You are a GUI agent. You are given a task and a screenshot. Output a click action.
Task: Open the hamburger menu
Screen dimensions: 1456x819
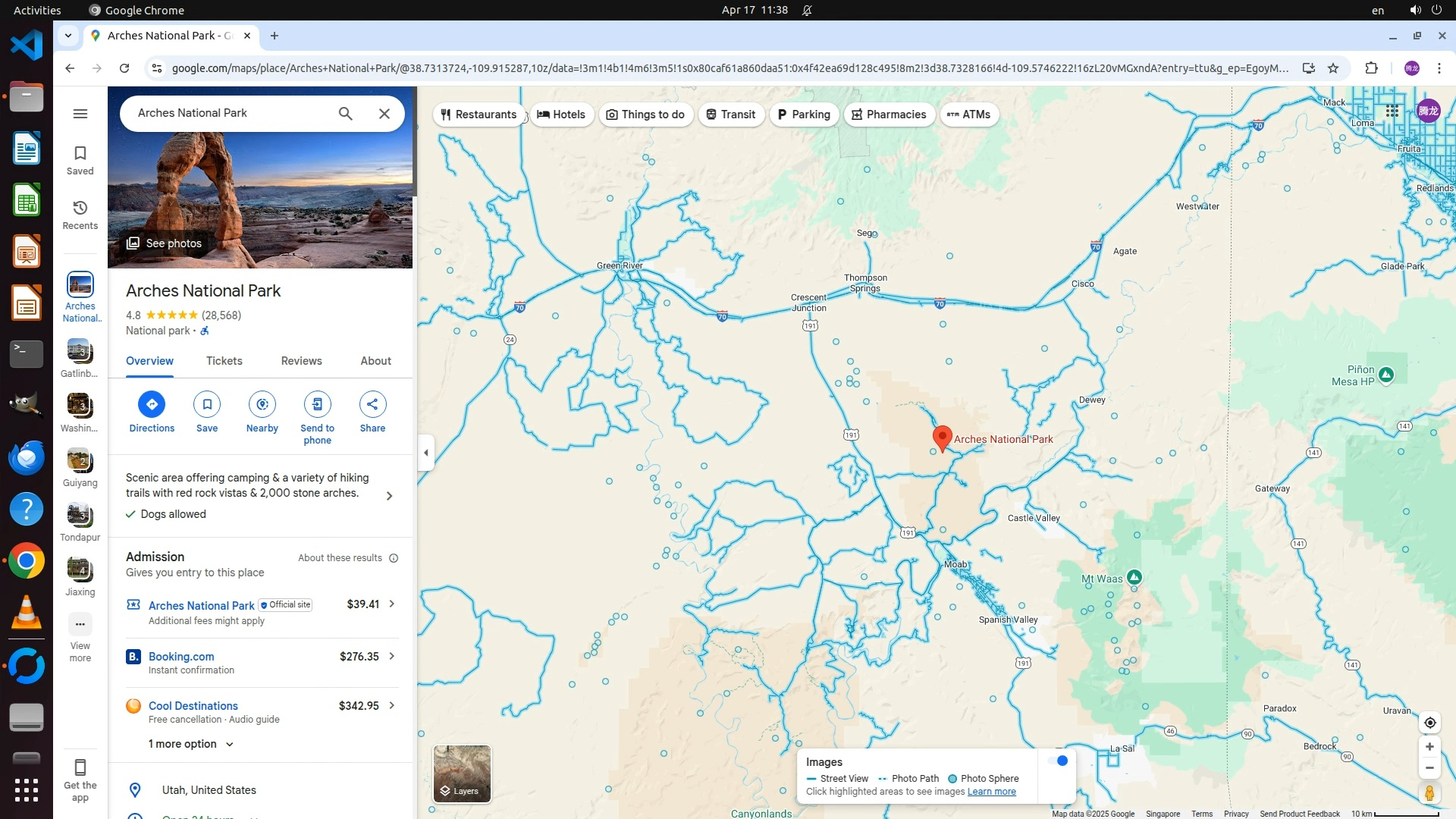[80, 114]
